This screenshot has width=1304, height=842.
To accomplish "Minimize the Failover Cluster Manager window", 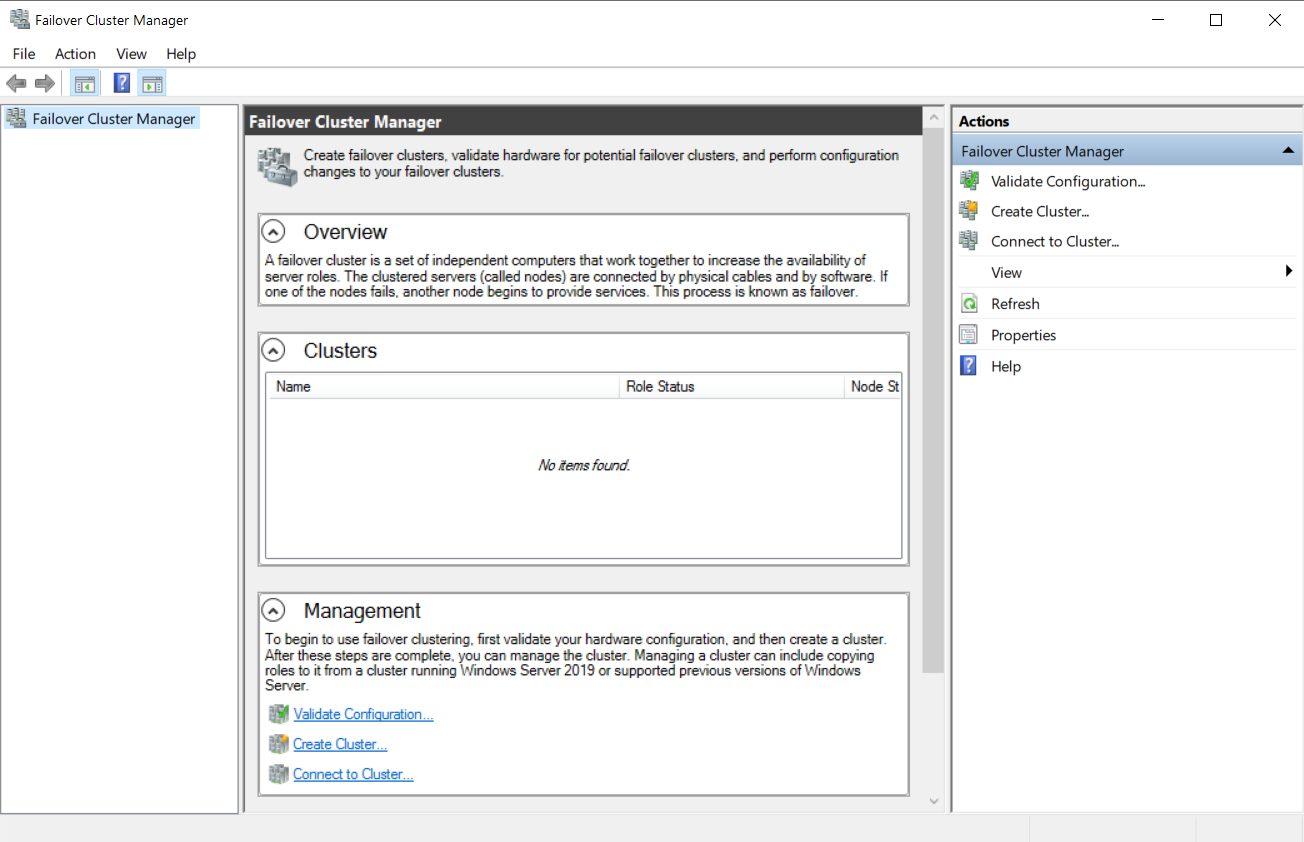I will tap(1157, 20).
